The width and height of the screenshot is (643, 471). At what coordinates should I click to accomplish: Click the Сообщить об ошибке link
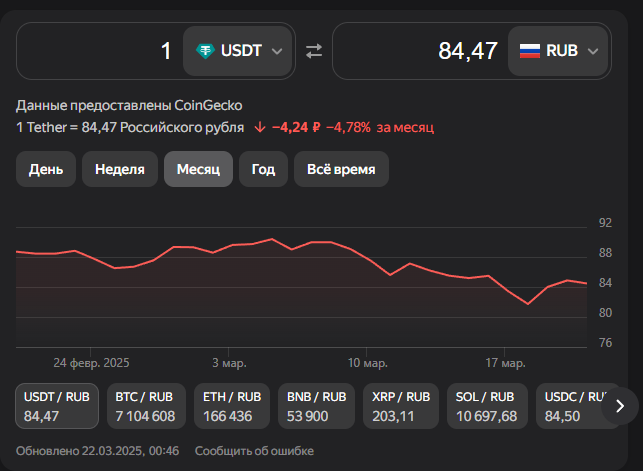[254, 451]
